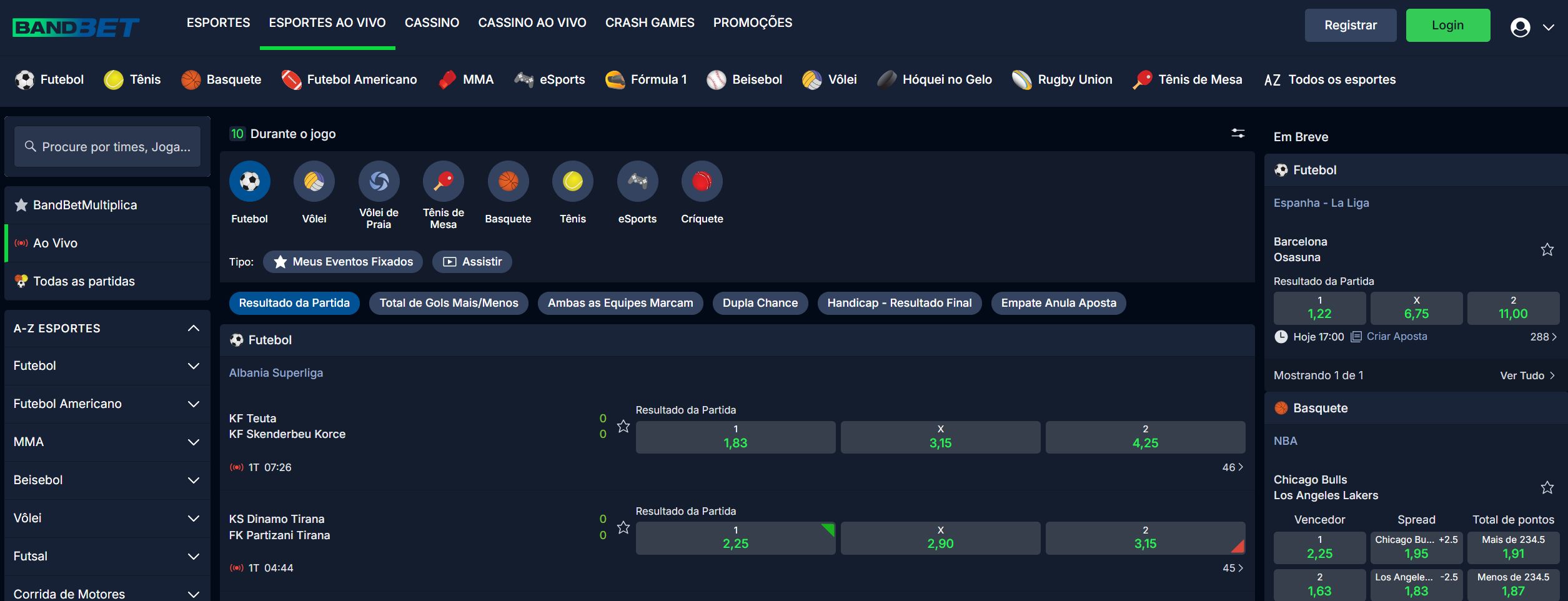Select the Dupla Chance market filter
This screenshot has width=1568, height=601.
[760, 303]
